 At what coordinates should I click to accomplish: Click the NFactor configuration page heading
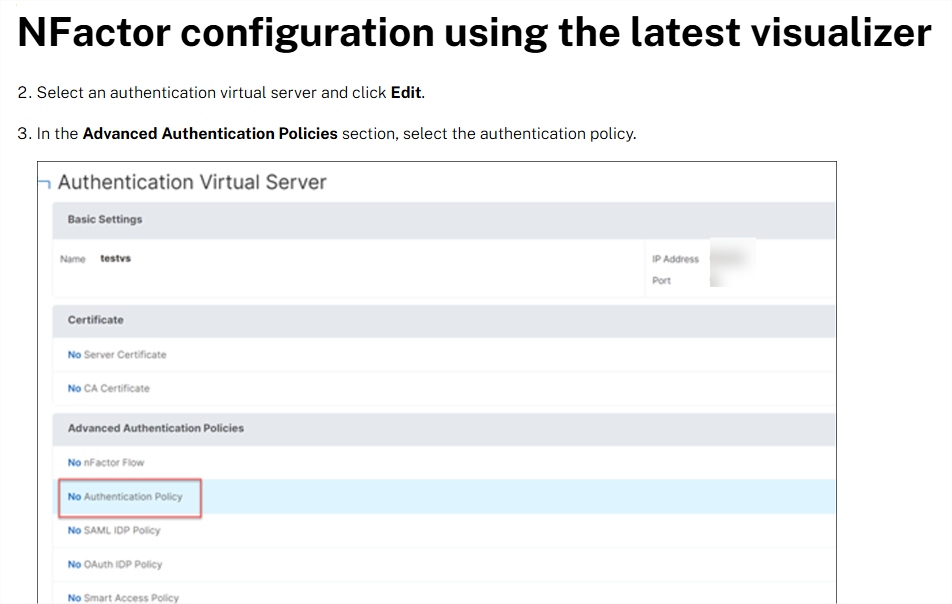click(x=474, y=32)
